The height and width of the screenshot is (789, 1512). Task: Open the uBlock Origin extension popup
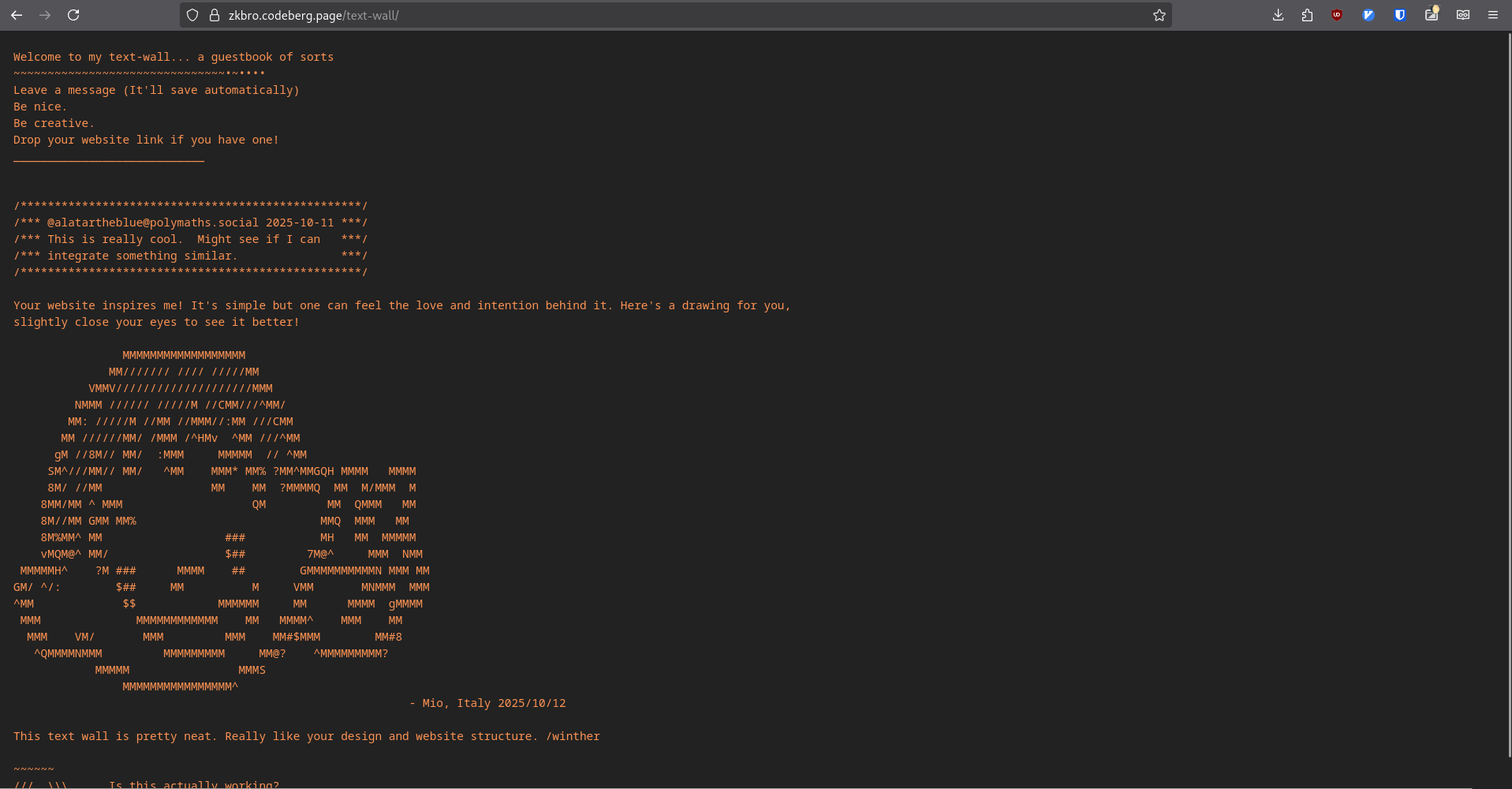pos(1337,15)
